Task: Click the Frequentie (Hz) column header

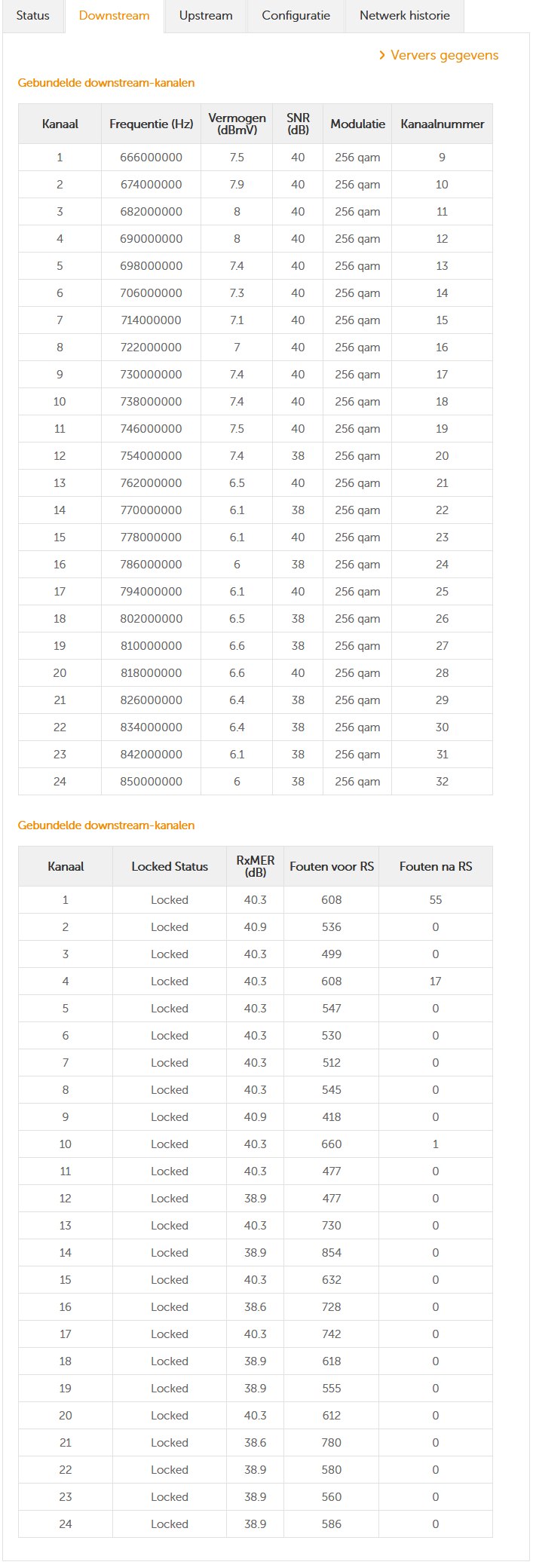Action: coord(151,124)
